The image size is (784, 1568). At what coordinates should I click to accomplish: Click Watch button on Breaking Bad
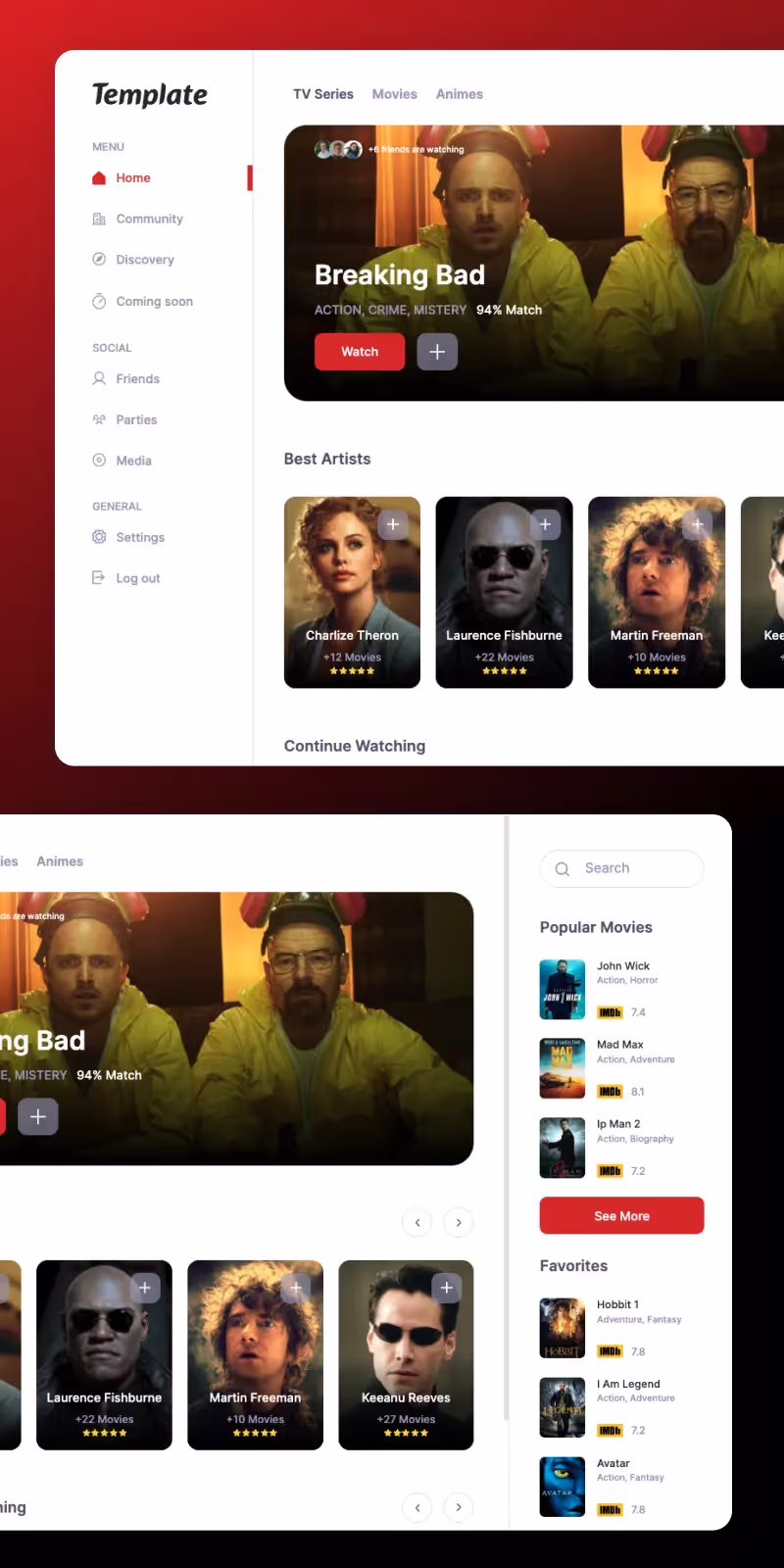(x=360, y=352)
